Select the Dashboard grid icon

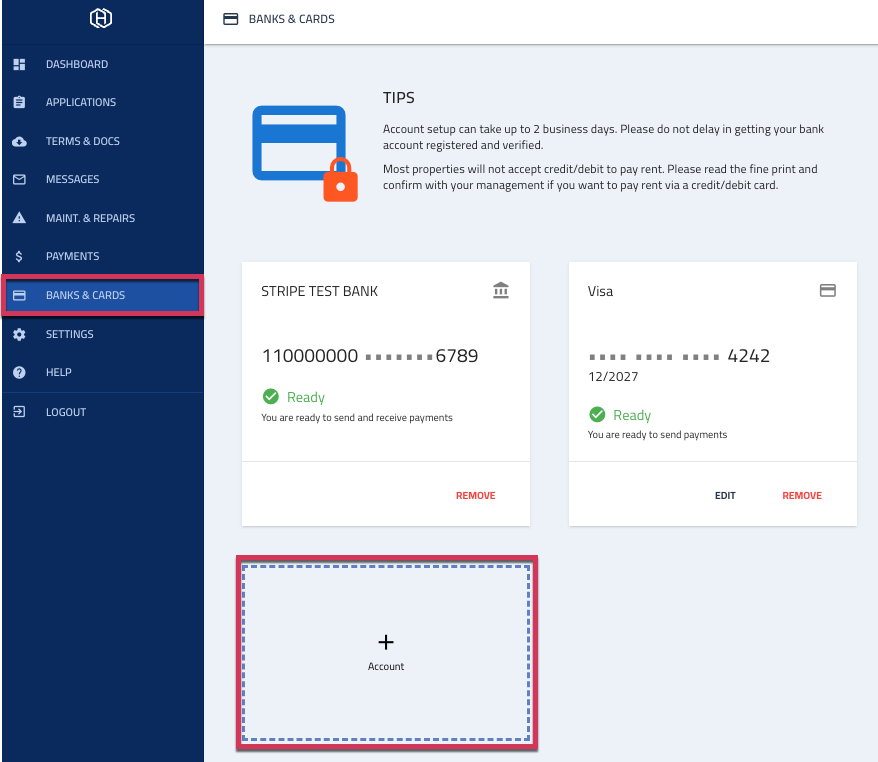pyautogui.click(x=19, y=64)
